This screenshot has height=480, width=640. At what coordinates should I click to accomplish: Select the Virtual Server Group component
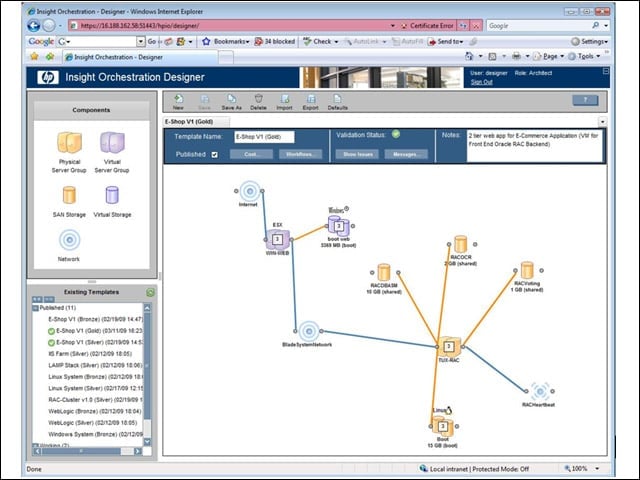coord(112,152)
